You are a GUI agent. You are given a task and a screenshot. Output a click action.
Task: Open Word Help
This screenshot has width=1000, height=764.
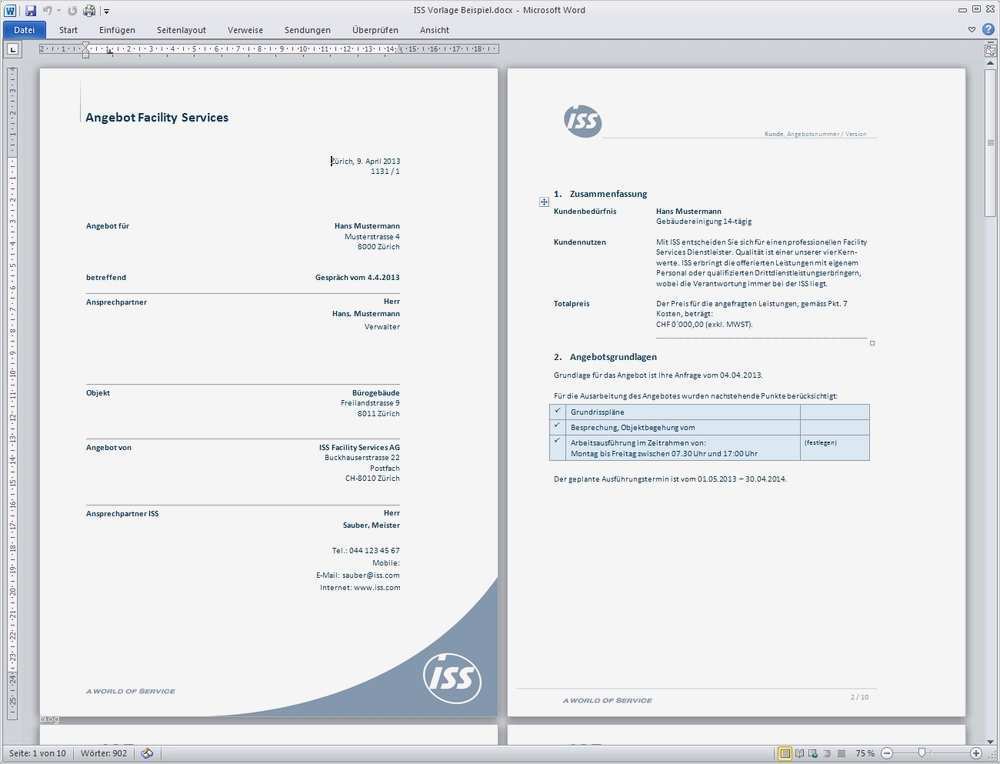[x=988, y=28]
